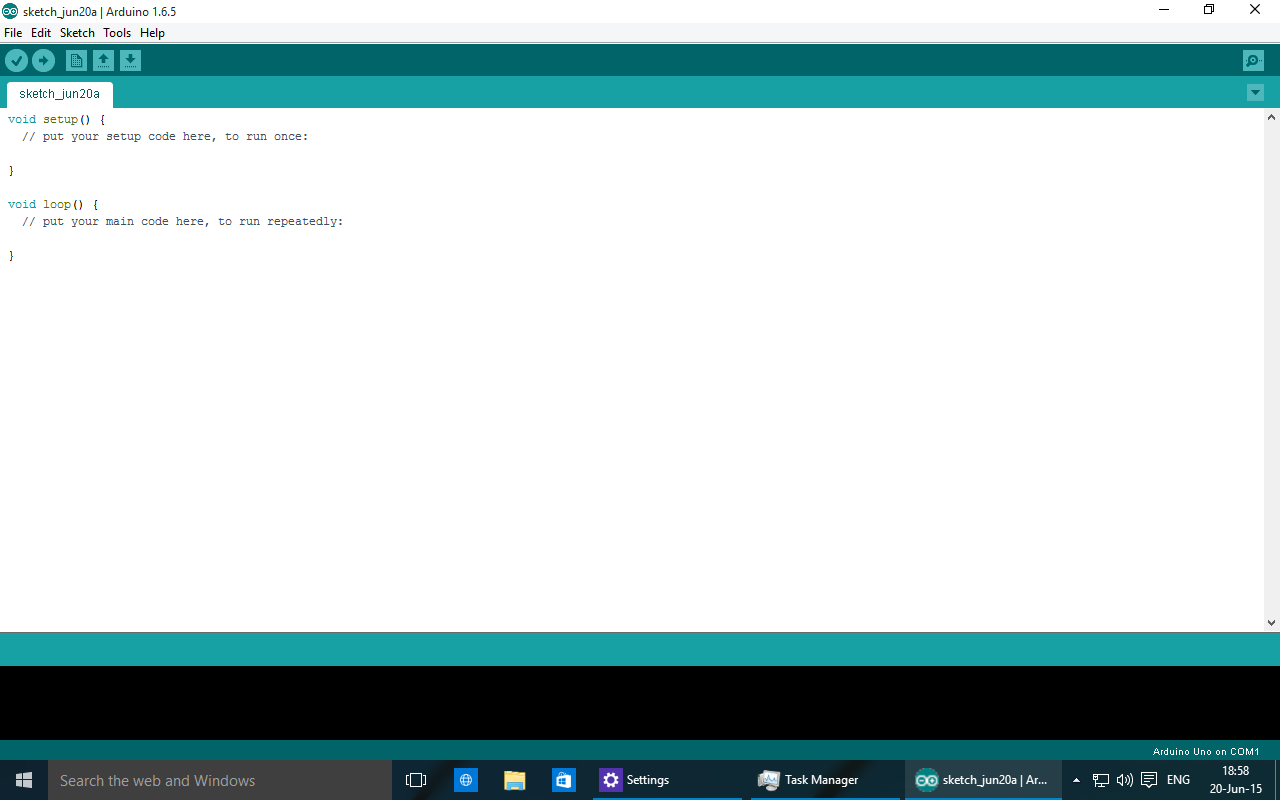Open the File menu
This screenshot has height=800, width=1280.
click(13, 33)
